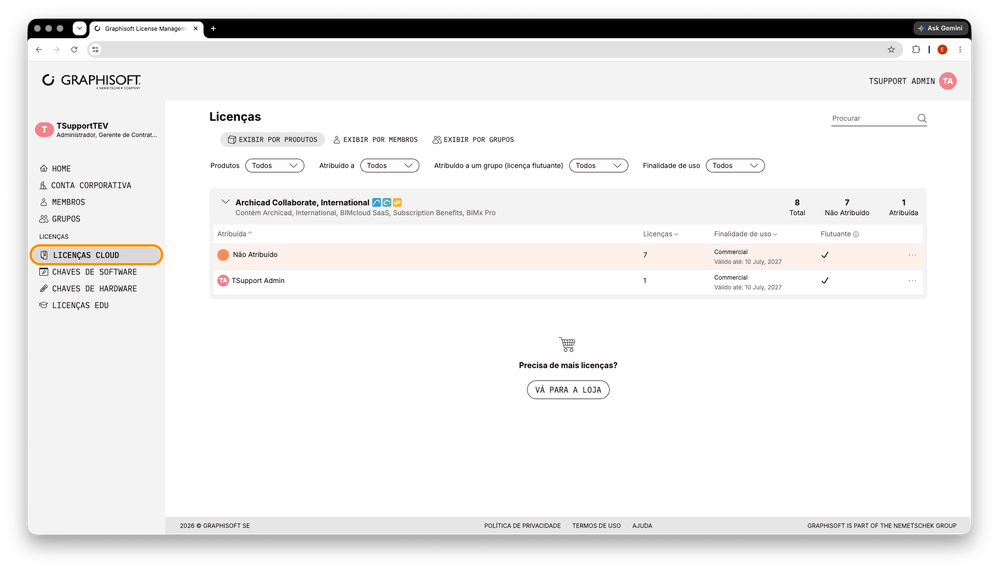This screenshot has width=999, height=571.
Task: Open the Finalidade de uso filter dropdown
Action: point(735,166)
